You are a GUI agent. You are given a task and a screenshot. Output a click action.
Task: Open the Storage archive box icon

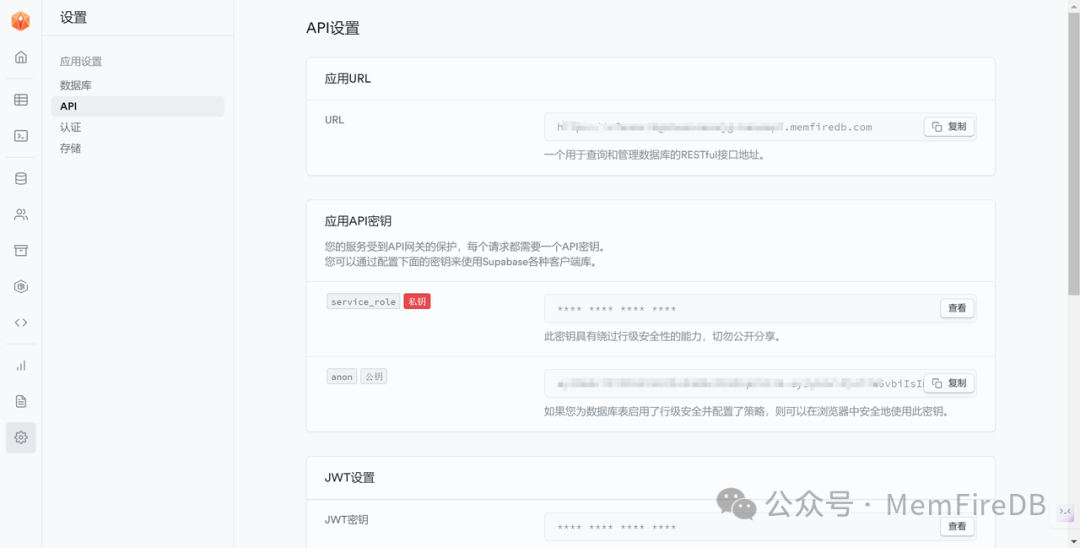[x=21, y=251]
